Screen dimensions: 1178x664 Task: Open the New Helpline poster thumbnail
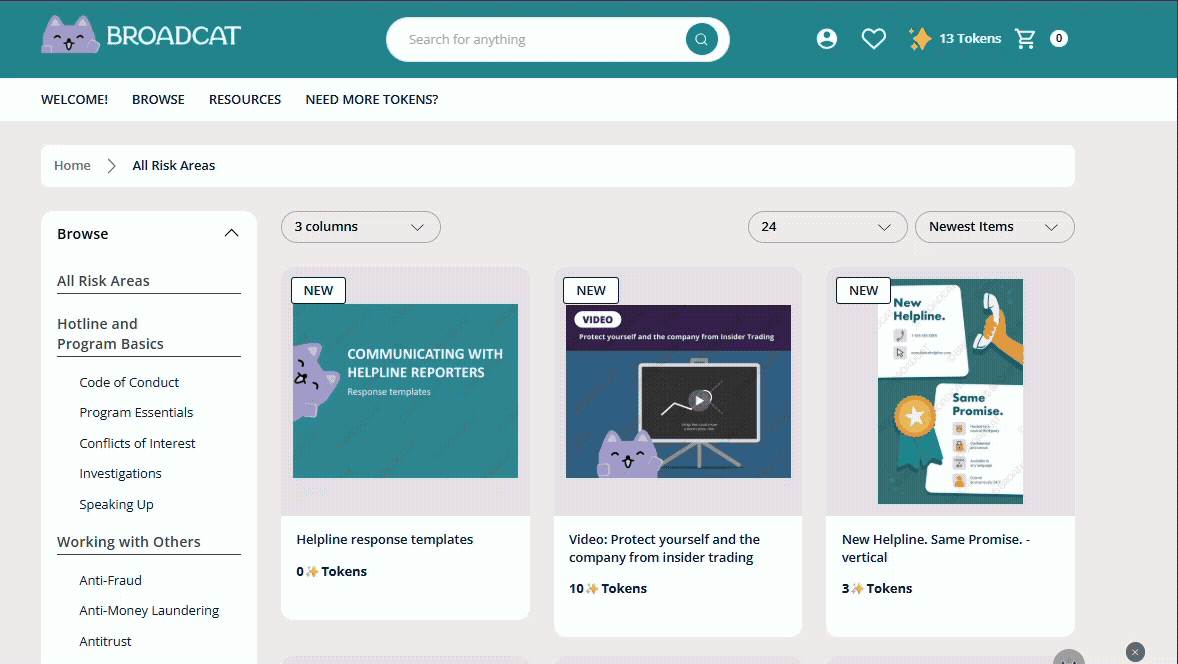950,392
